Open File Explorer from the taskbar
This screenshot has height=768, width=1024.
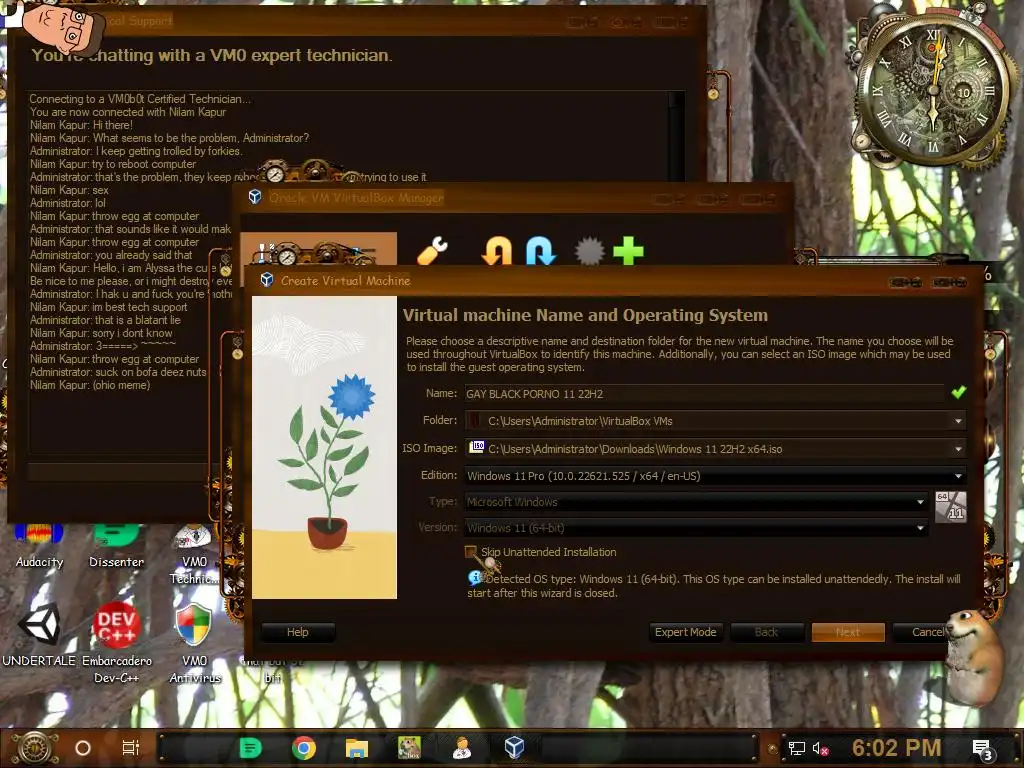coord(357,748)
